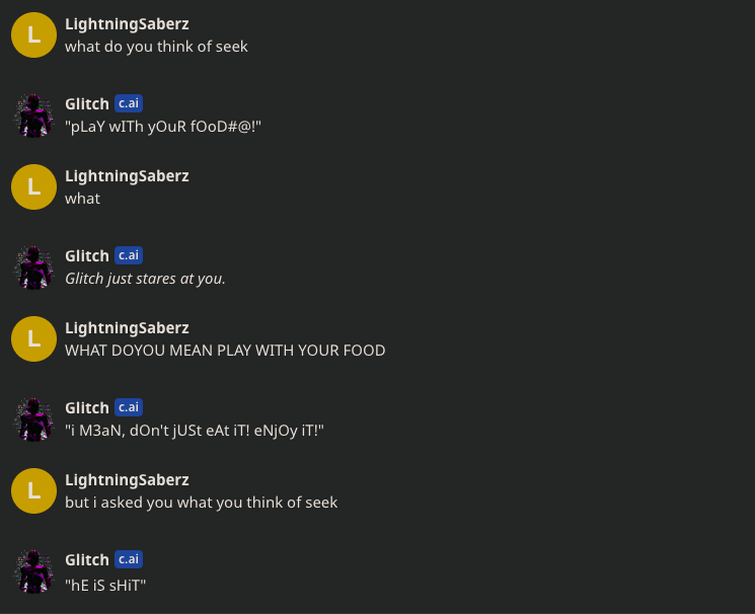Screen dimensions: 755x614
Task: Click Glitch avatar next to 'dOn't jUSt eAt iT' message
Action: pyautogui.click(x=34, y=420)
